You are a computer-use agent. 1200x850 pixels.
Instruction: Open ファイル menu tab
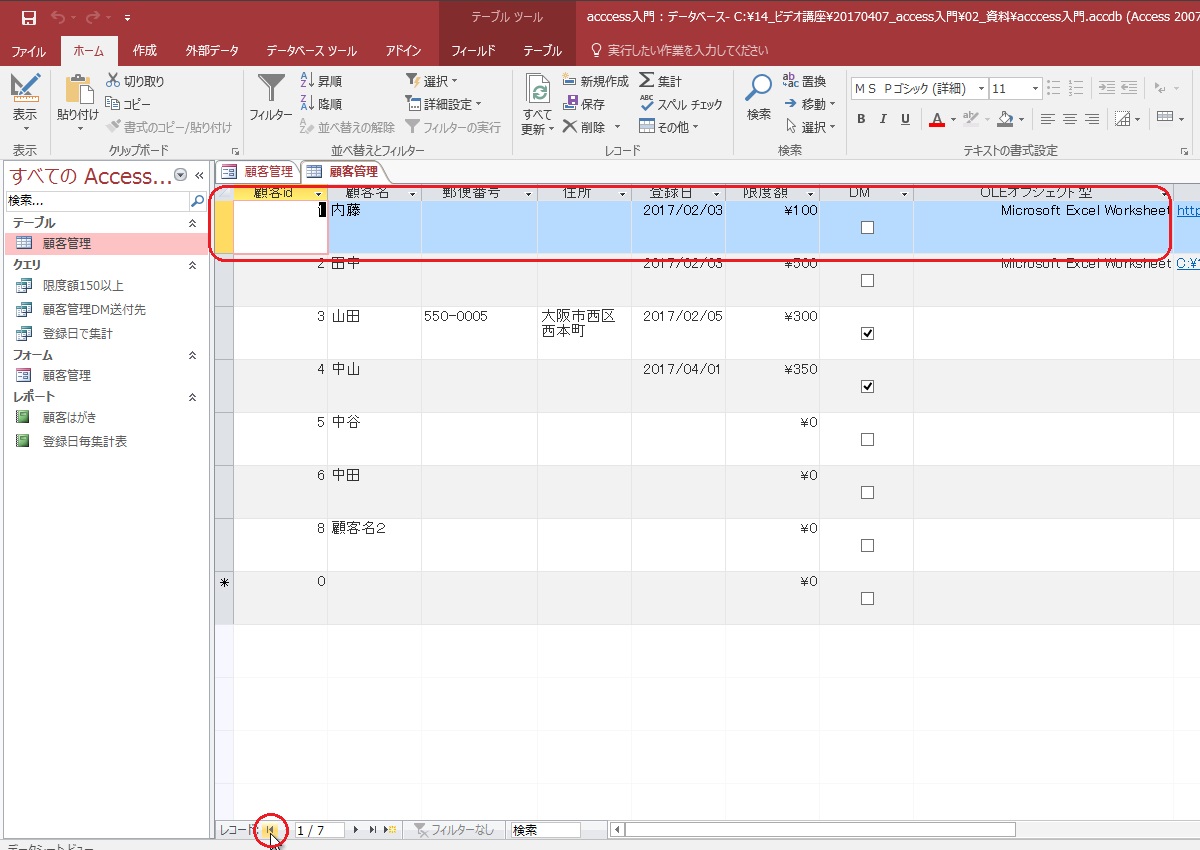28,51
